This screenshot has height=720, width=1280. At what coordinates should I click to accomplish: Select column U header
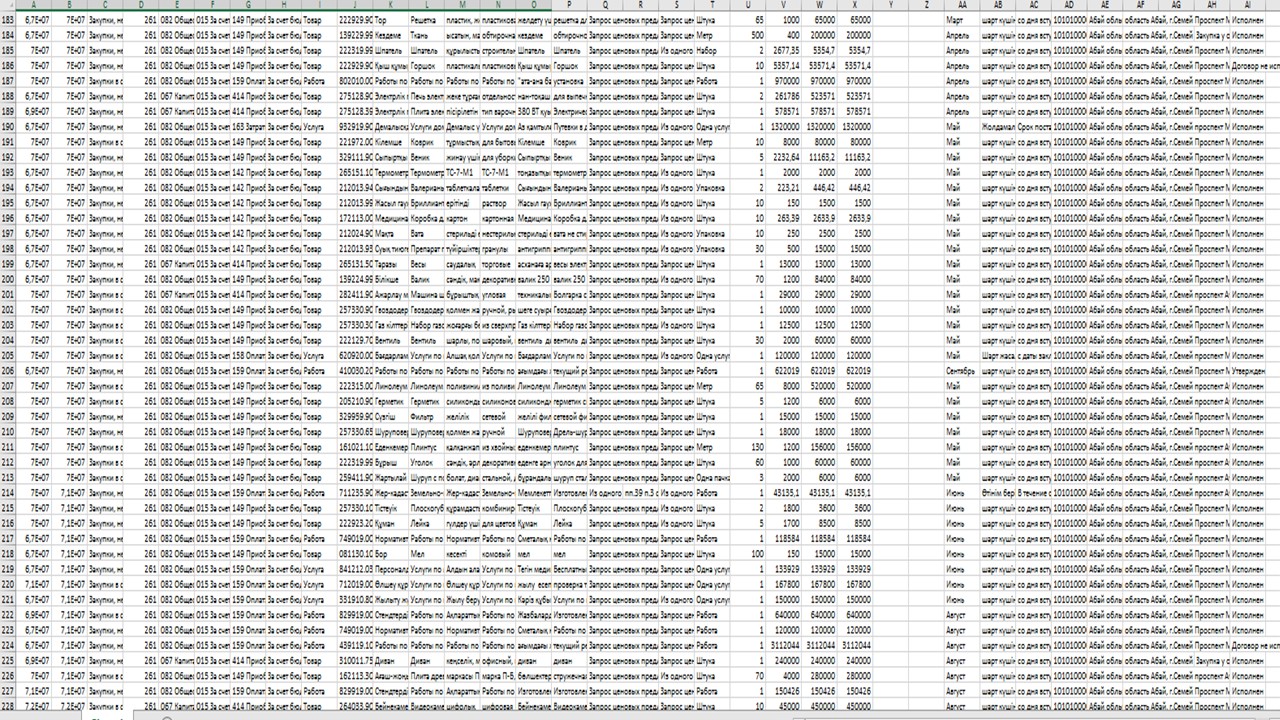click(748, 5)
